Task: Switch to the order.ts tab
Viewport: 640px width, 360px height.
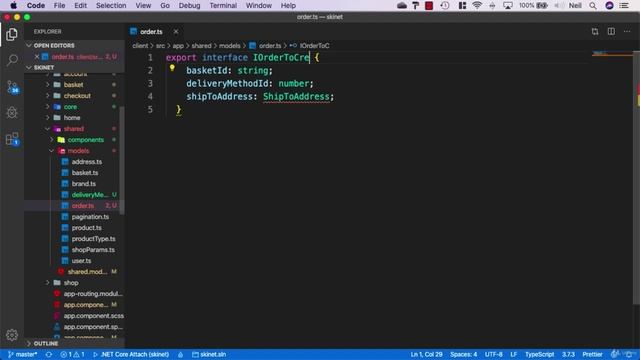Action: pyautogui.click(x=151, y=31)
